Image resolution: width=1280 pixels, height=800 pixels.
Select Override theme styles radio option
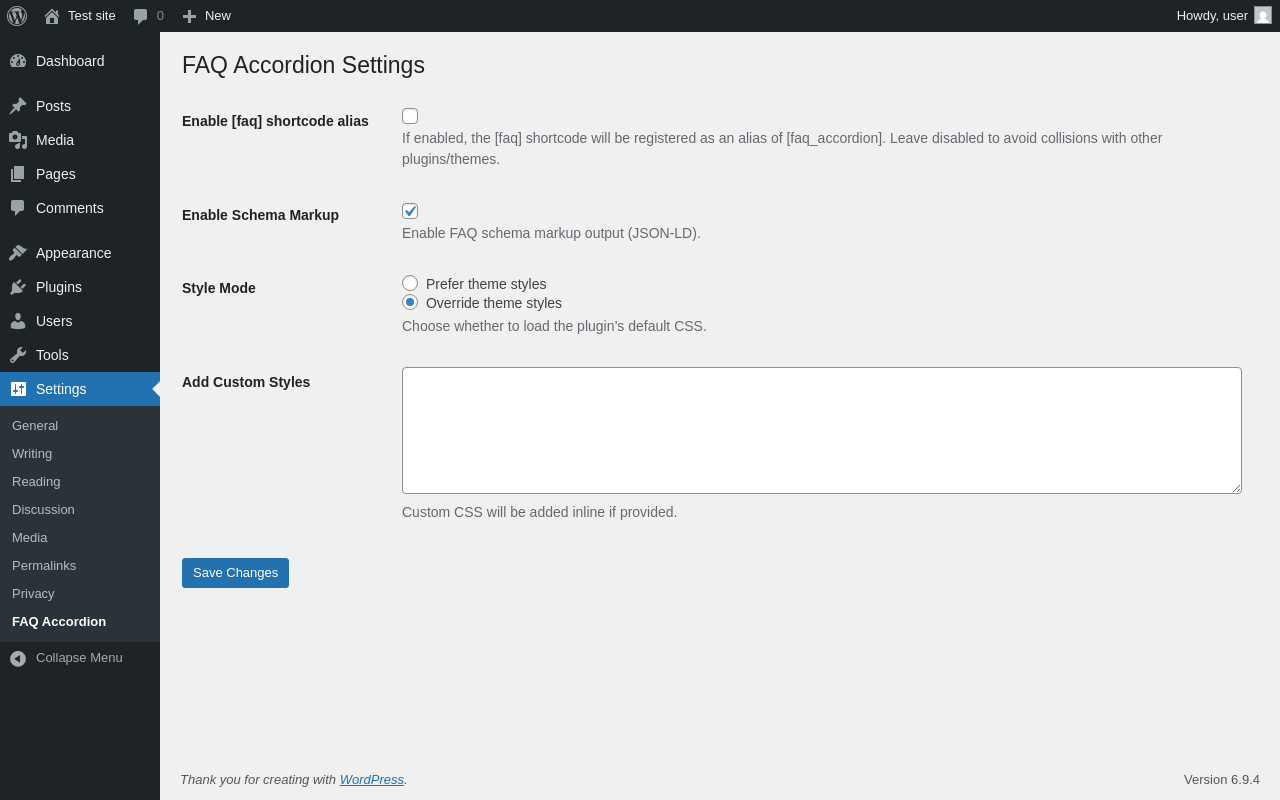pos(410,302)
